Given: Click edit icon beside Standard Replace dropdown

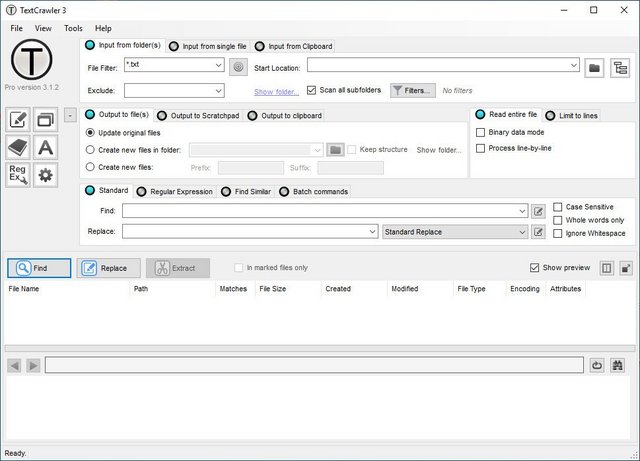Looking at the screenshot, I should tap(538, 232).
